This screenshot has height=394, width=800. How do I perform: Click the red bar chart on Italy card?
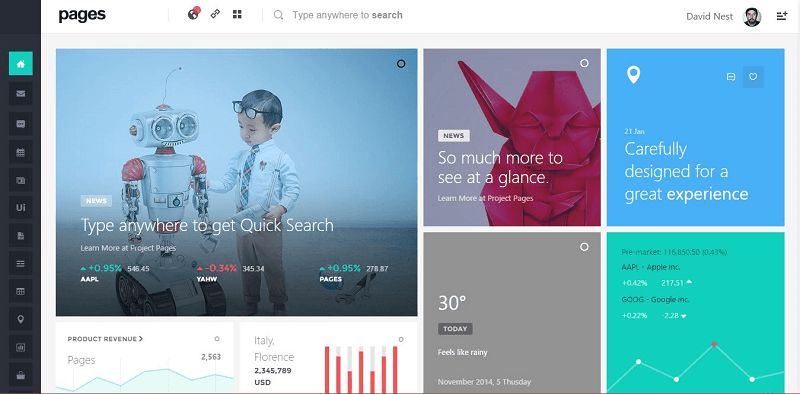click(361, 370)
